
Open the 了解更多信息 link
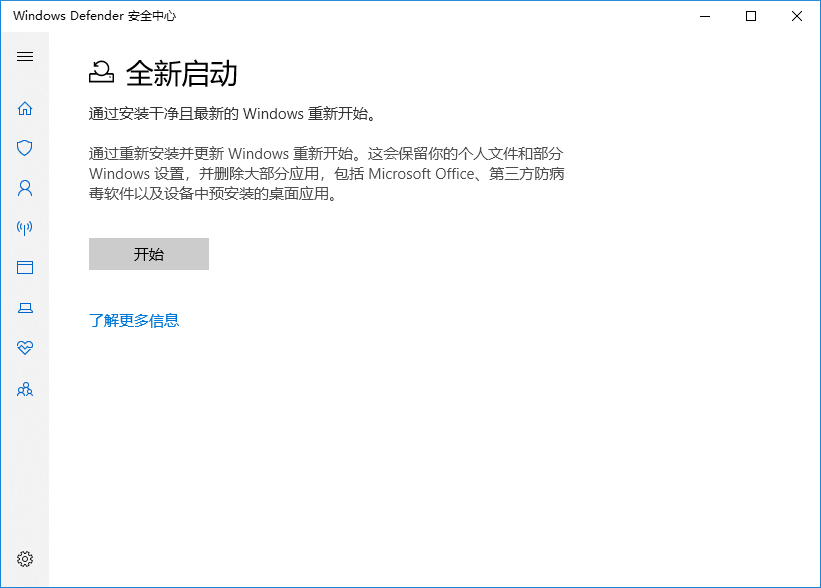pos(134,320)
